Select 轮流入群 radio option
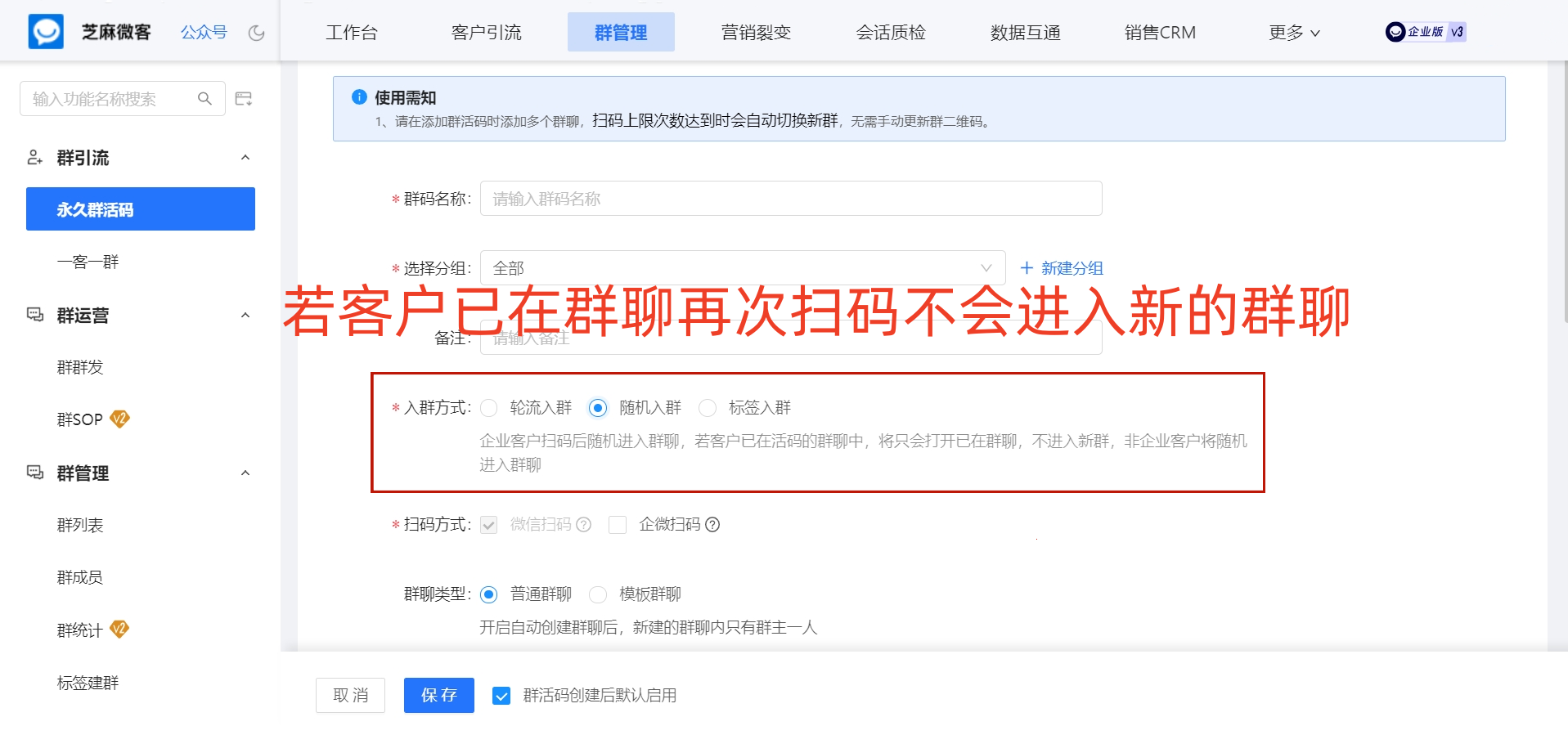The width and height of the screenshot is (1568, 735). tap(489, 408)
